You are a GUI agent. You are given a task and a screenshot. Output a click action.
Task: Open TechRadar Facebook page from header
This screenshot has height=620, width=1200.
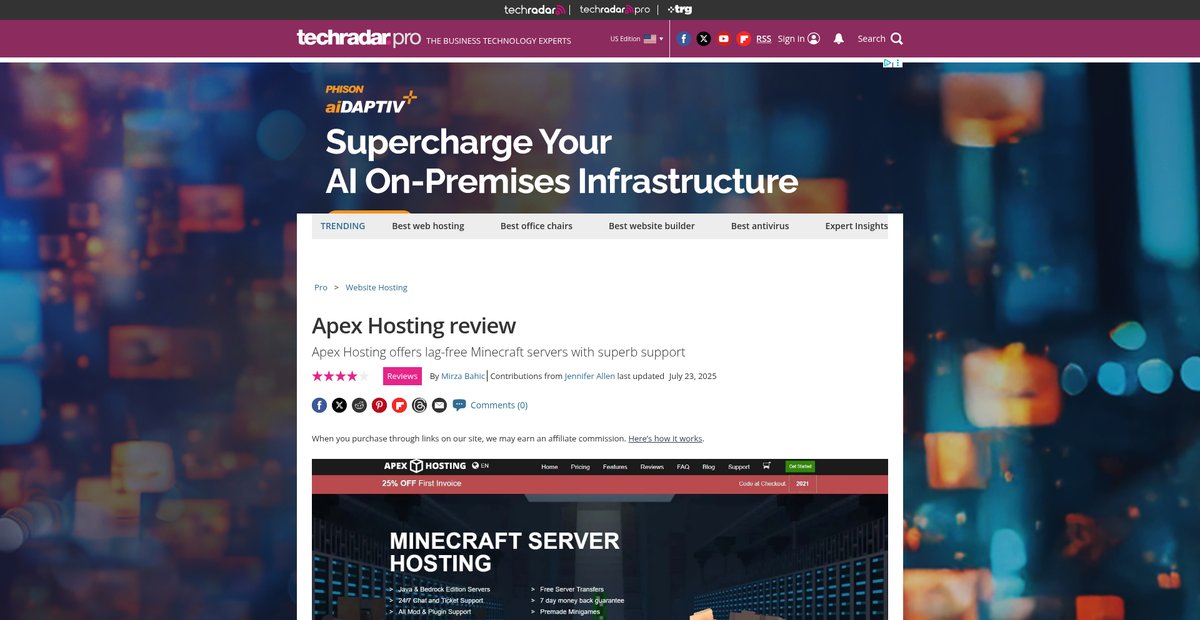pos(684,39)
